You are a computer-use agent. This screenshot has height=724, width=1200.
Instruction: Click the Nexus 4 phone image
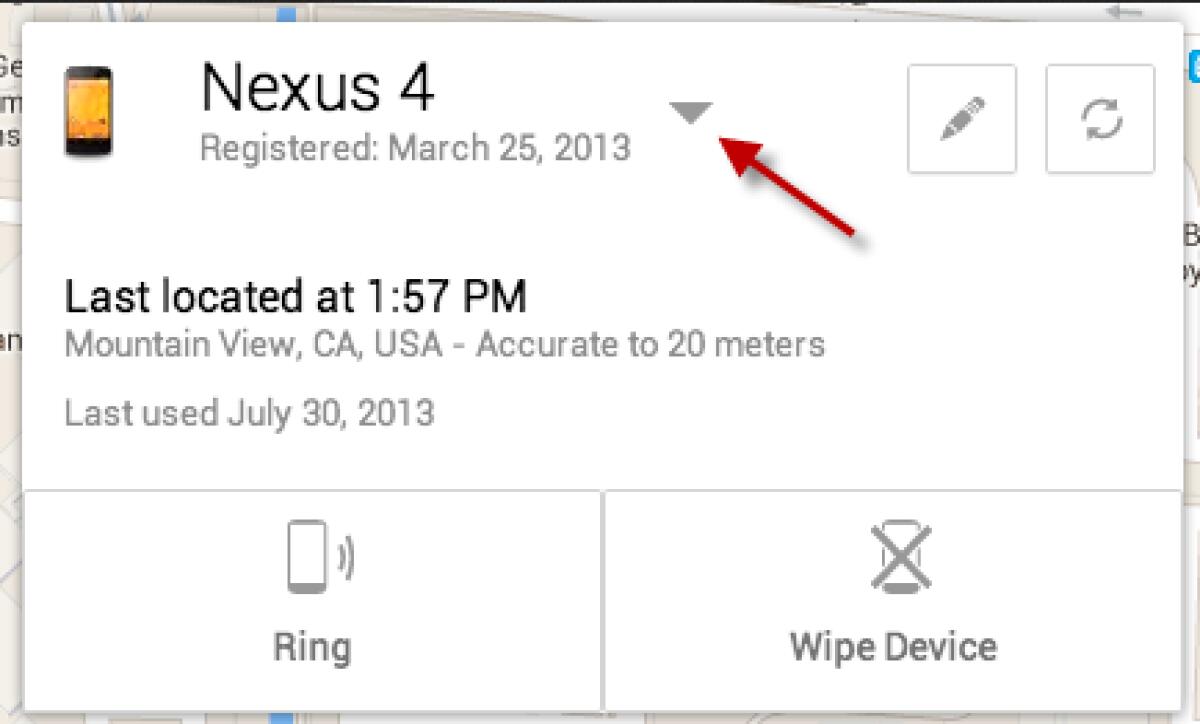click(88, 110)
